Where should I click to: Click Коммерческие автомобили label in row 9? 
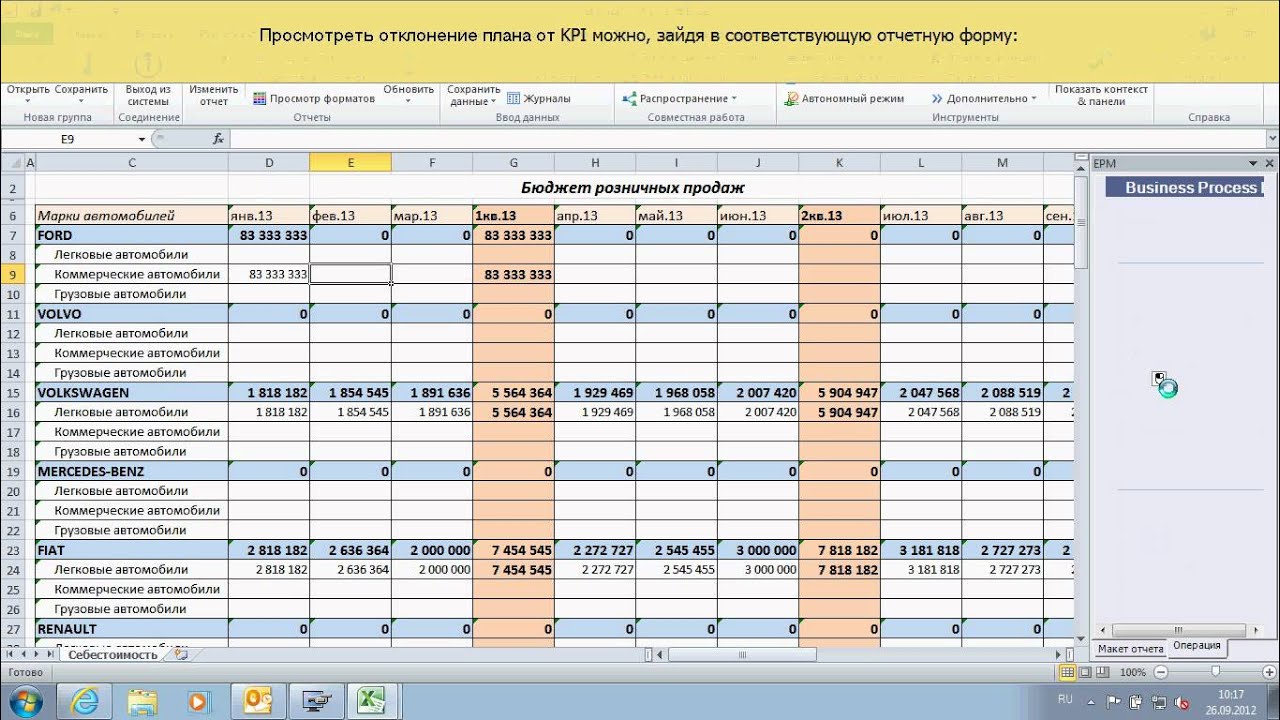pyautogui.click(x=137, y=274)
